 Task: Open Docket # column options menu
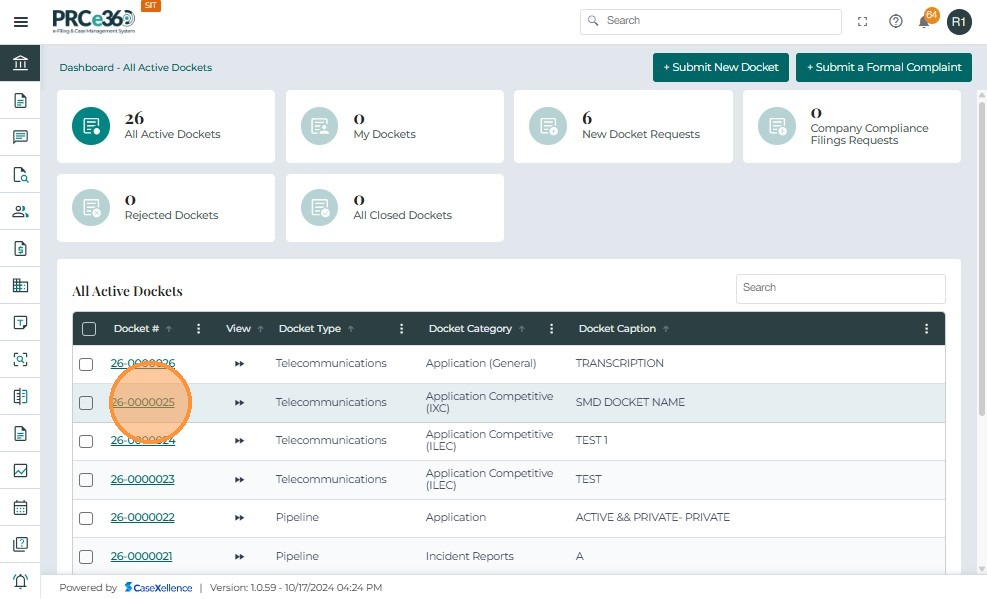199,329
